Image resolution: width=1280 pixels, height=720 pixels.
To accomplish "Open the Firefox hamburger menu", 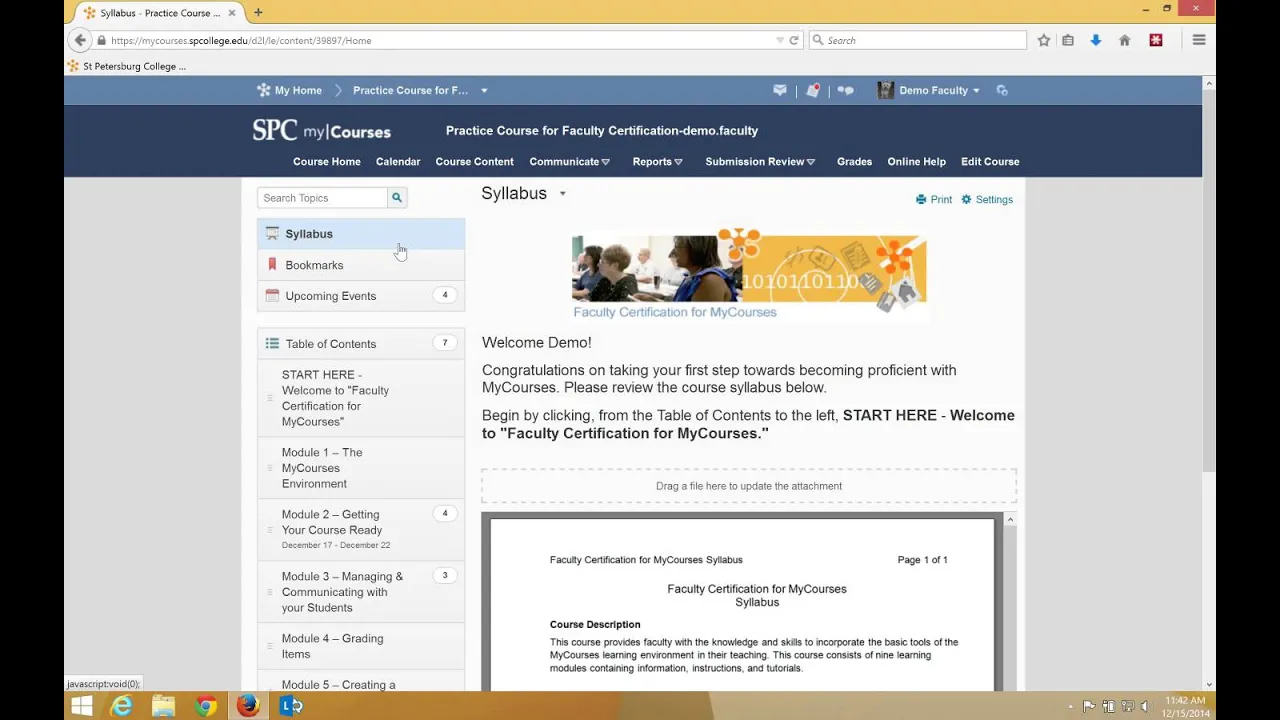I will click(1199, 40).
